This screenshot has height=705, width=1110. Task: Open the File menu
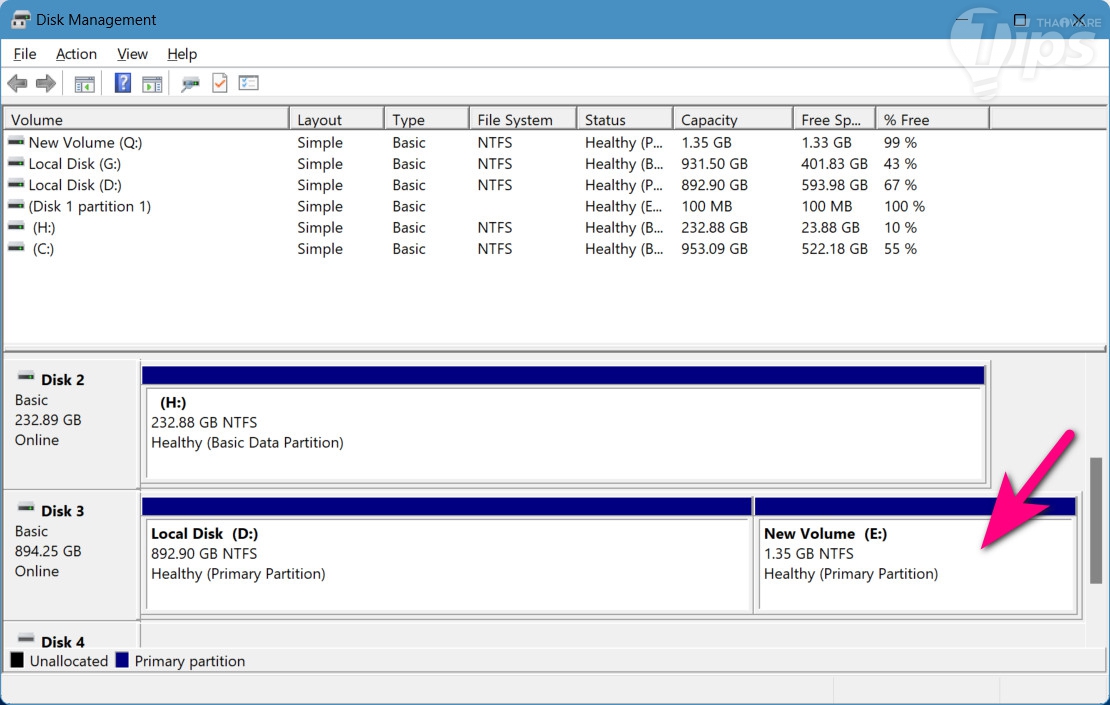(25, 54)
